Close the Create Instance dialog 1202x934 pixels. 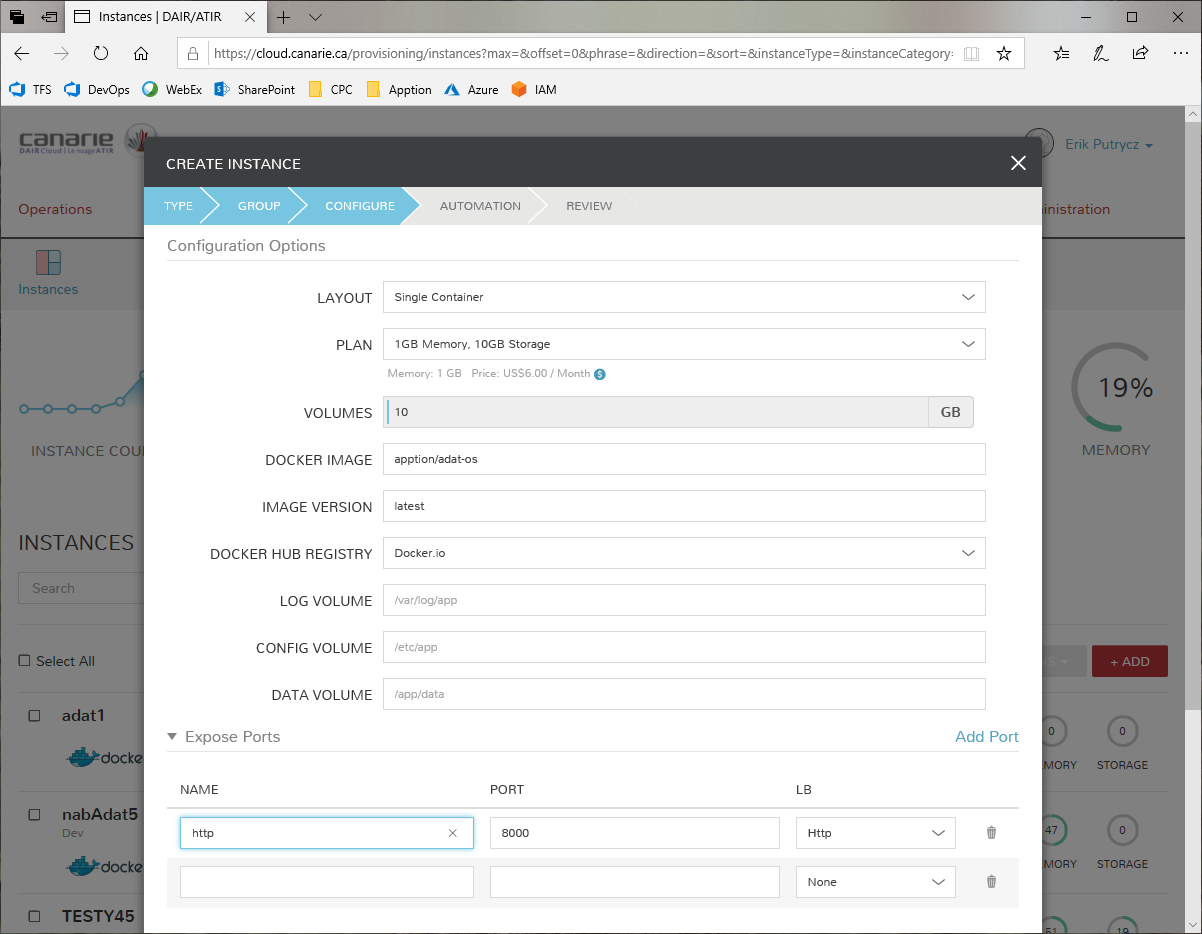(x=1018, y=163)
